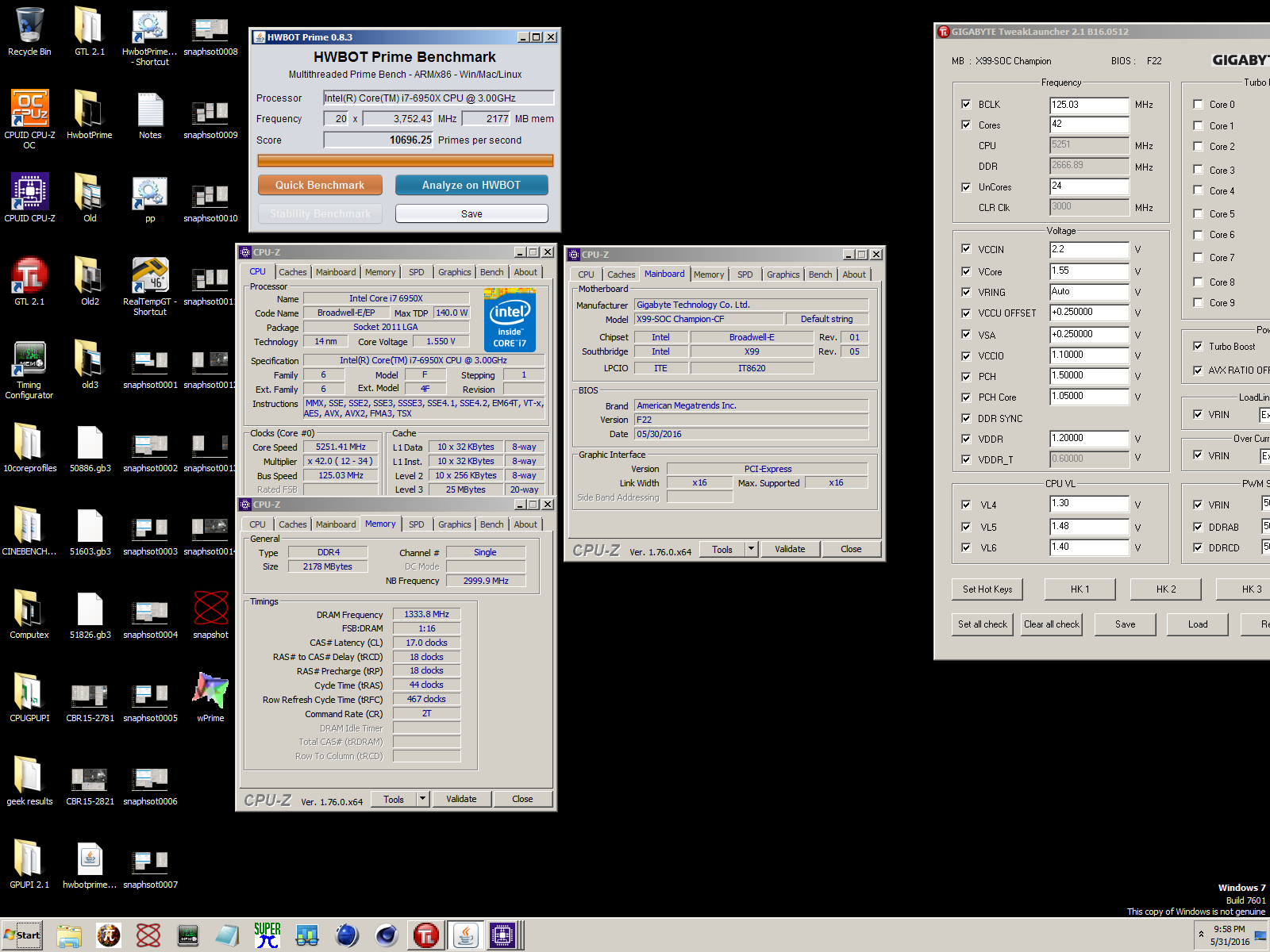Click Save in the HWBOT Prime window
Screen dimensions: 1270x952
471,213
